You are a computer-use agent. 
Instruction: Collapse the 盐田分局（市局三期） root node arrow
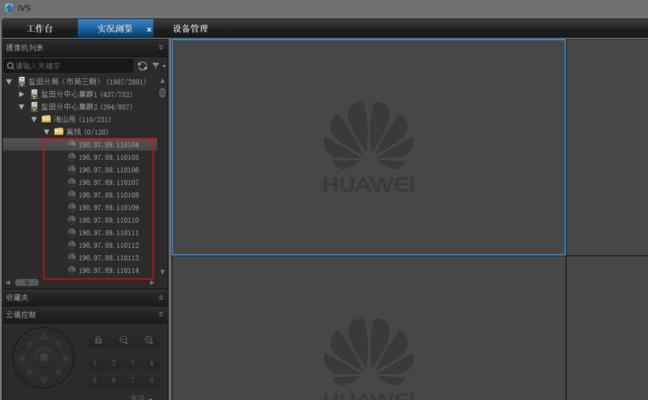[9, 82]
